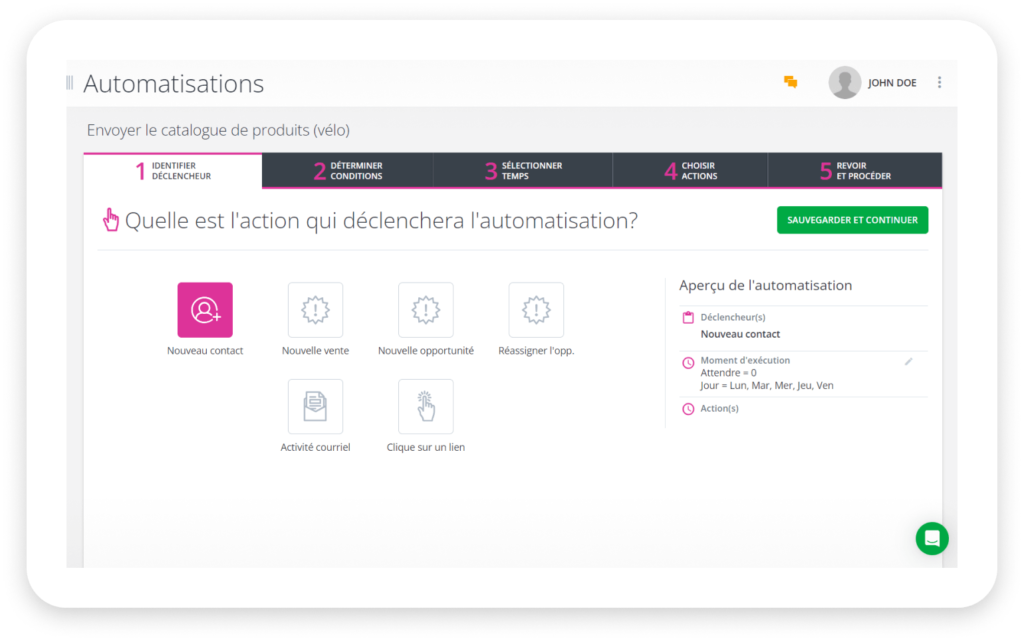Open the John Doe profile avatar
Screen dimensions: 1024x641
(844, 82)
